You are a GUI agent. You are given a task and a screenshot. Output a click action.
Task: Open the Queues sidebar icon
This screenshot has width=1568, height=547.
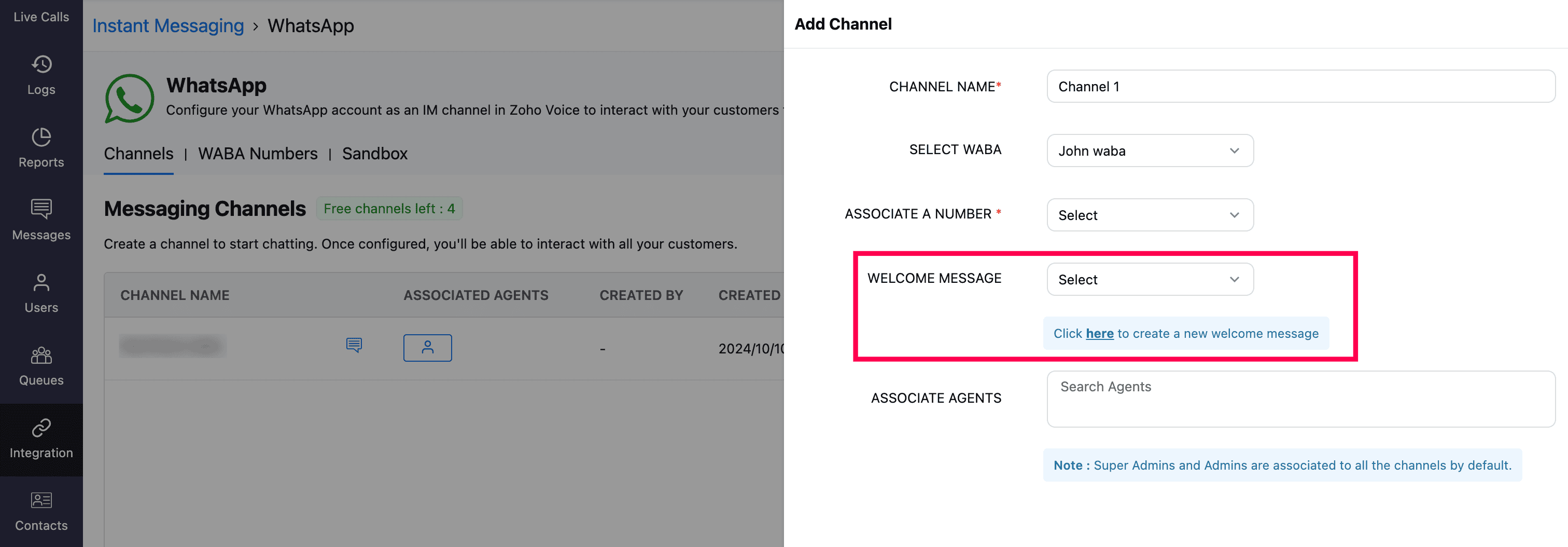pyautogui.click(x=41, y=355)
